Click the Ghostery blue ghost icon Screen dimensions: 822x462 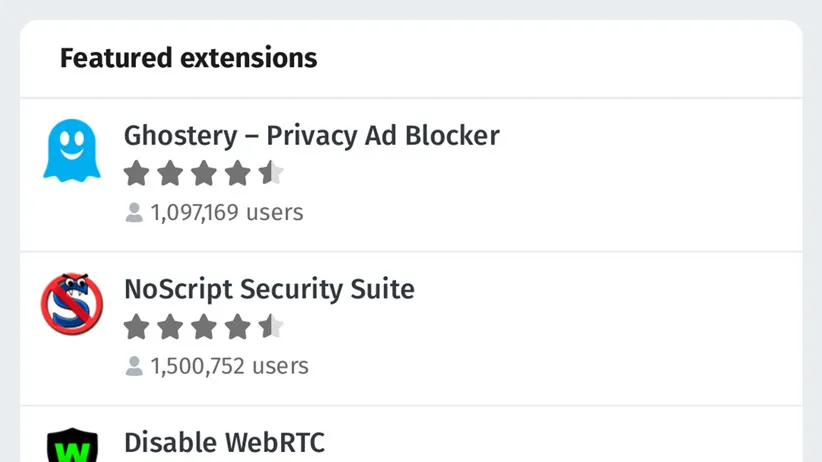(71, 150)
